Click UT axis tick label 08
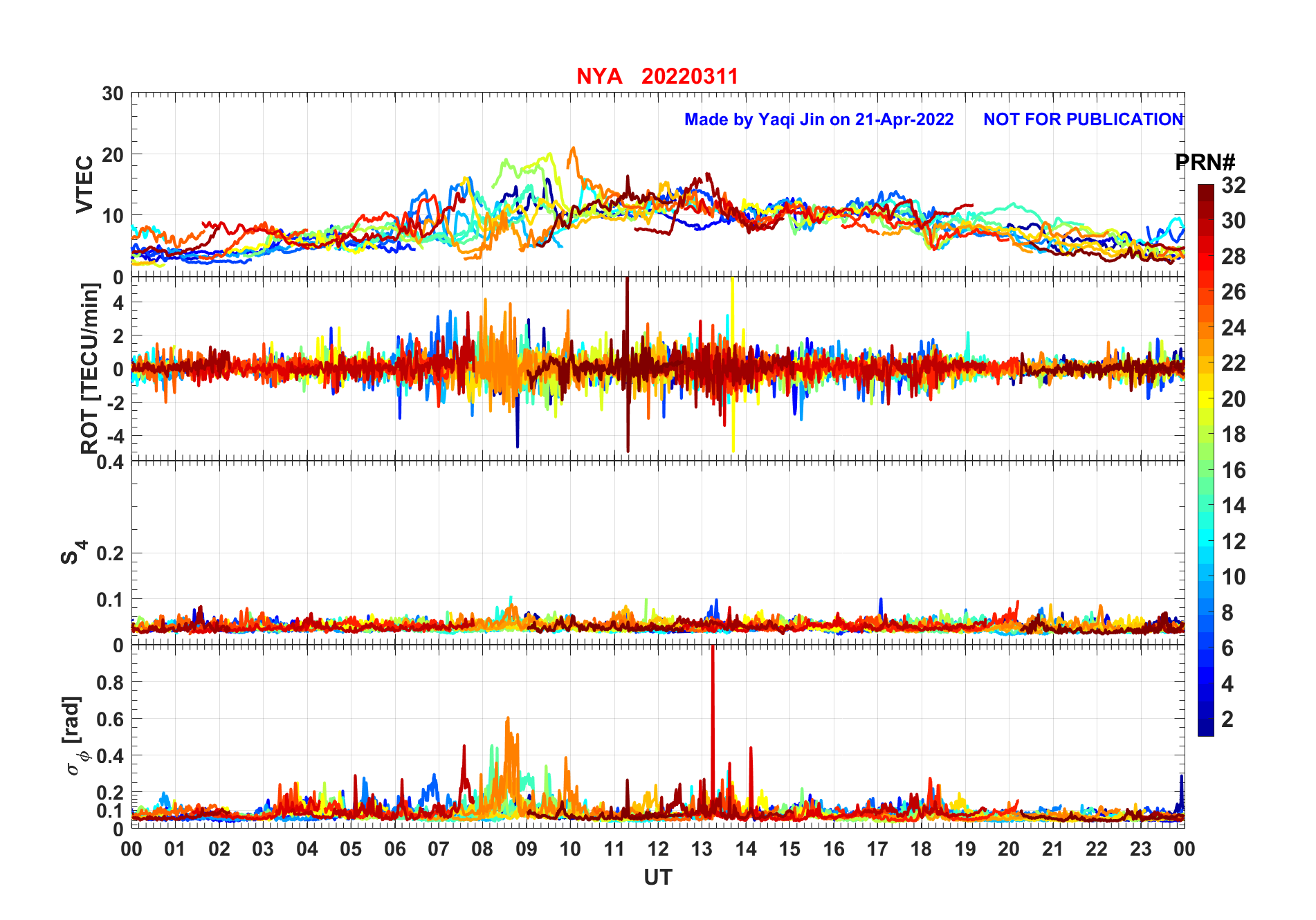 click(x=482, y=849)
